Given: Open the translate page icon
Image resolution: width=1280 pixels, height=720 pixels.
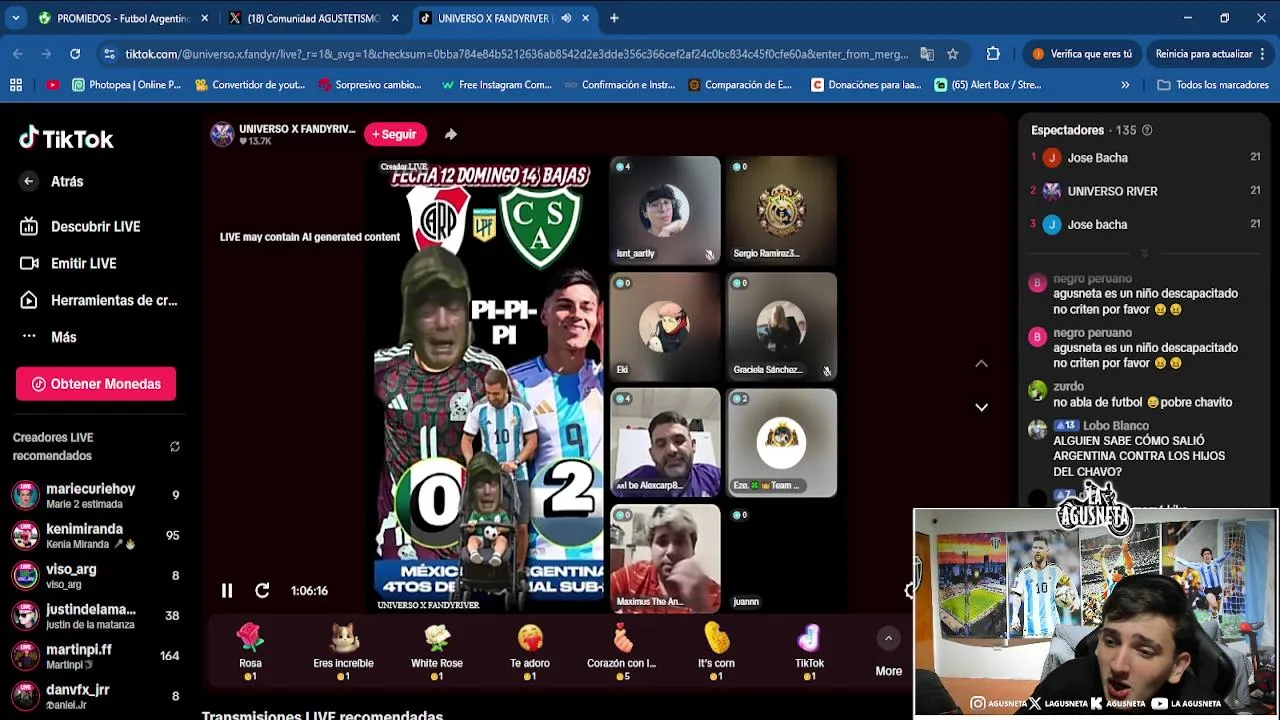Looking at the screenshot, I should [x=927, y=54].
